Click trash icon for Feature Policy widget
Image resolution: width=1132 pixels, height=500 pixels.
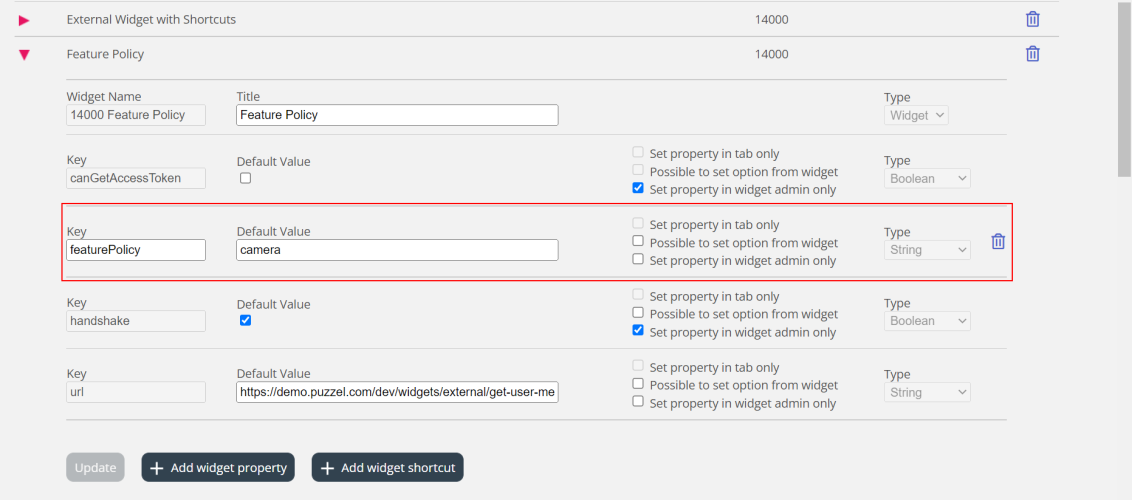pos(1032,54)
